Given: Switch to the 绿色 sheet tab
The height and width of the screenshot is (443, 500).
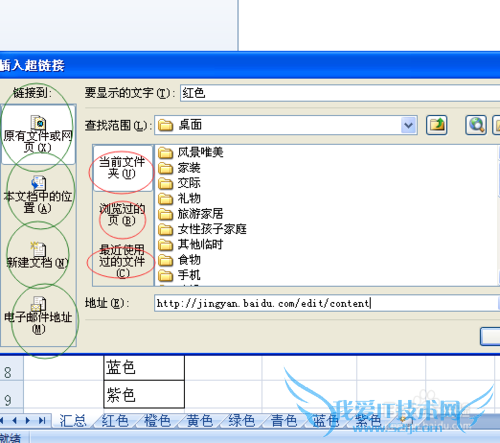Looking at the screenshot, I should 242,421.
